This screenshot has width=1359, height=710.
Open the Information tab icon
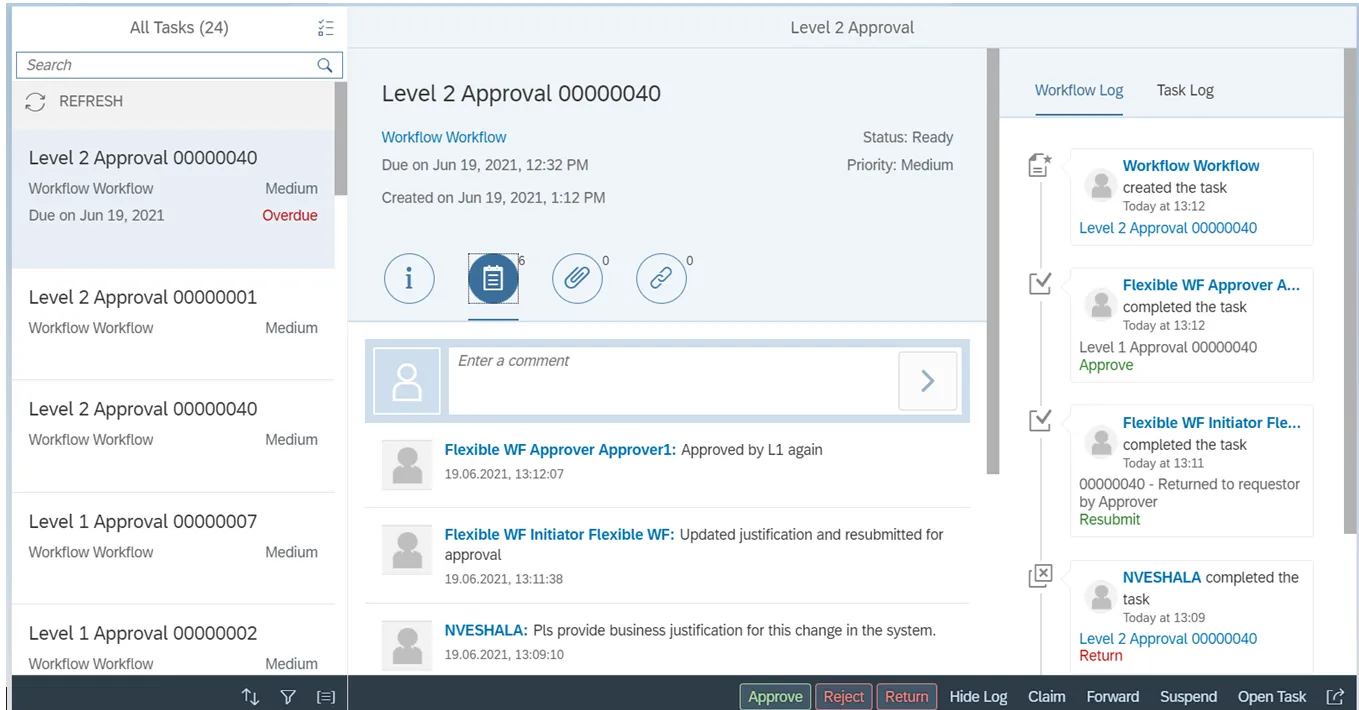tap(408, 278)
